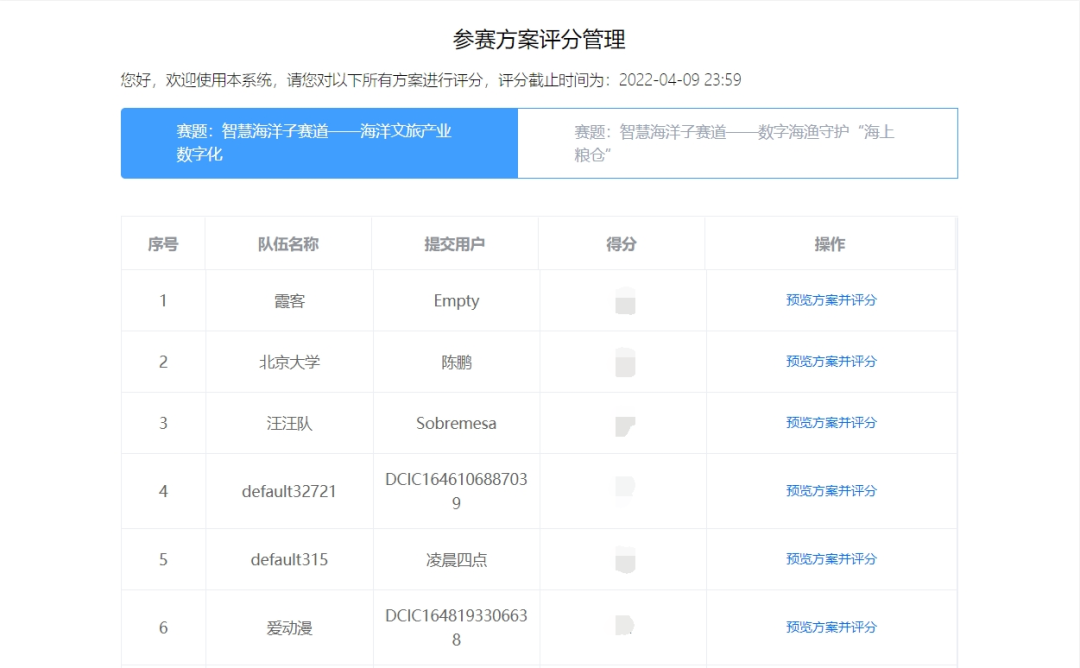This screenshot has height=668, width=1080.
Task: Open 预览方案并评分 for team 霞客
Action: (x=831, y=300)
